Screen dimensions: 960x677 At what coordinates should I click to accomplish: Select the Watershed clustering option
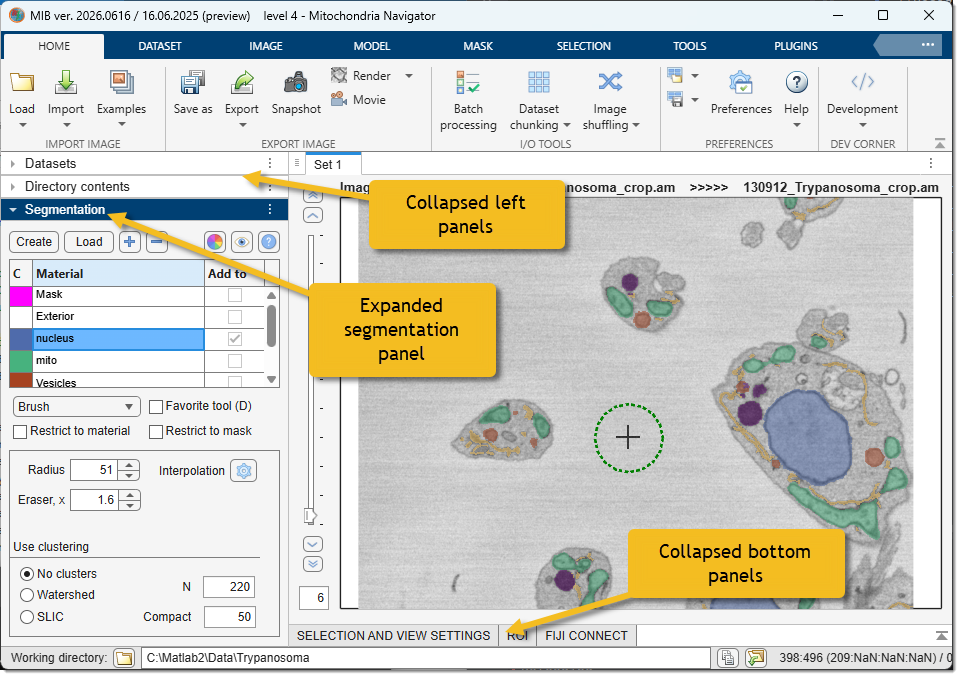[27, 595]
